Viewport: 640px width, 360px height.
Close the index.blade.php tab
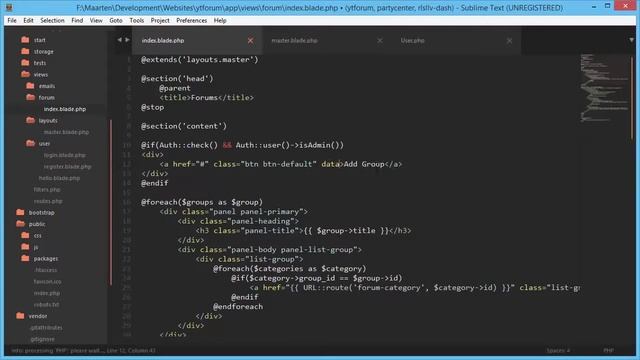point(250,40)
